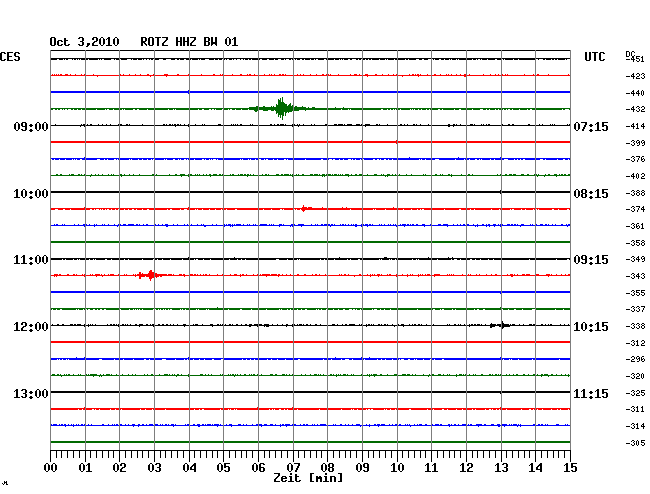
Task: Click the small red event near minute 07
Action: (x=306, y=208)
